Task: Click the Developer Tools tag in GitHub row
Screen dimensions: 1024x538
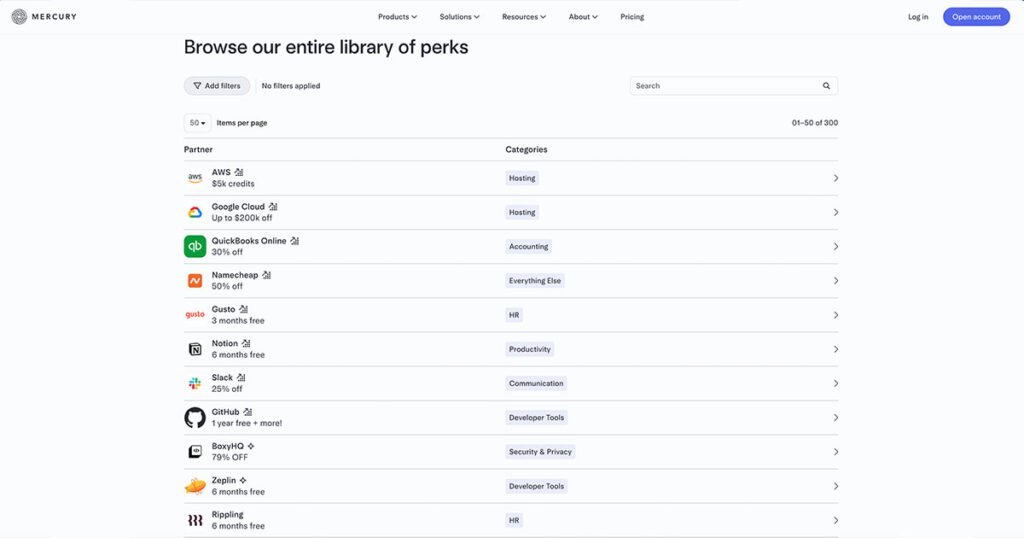Action: pos(536,417)
